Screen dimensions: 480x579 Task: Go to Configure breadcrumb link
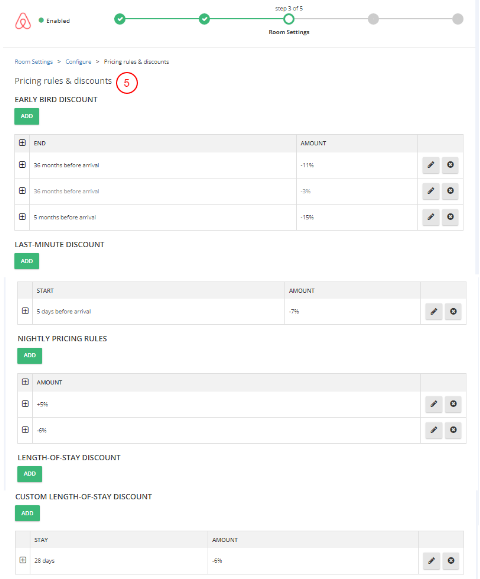[x=78, y=62]
